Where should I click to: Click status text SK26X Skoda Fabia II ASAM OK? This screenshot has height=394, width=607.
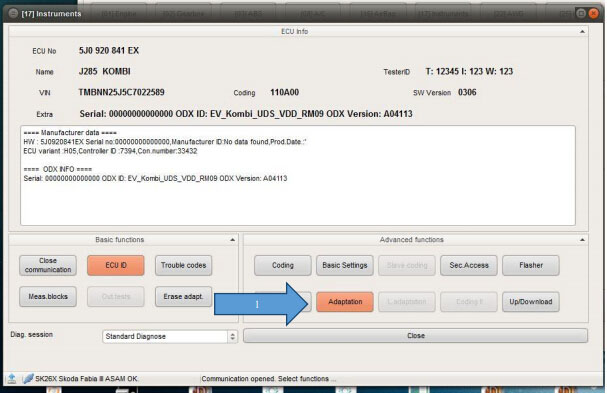click(x=86, y=379)
